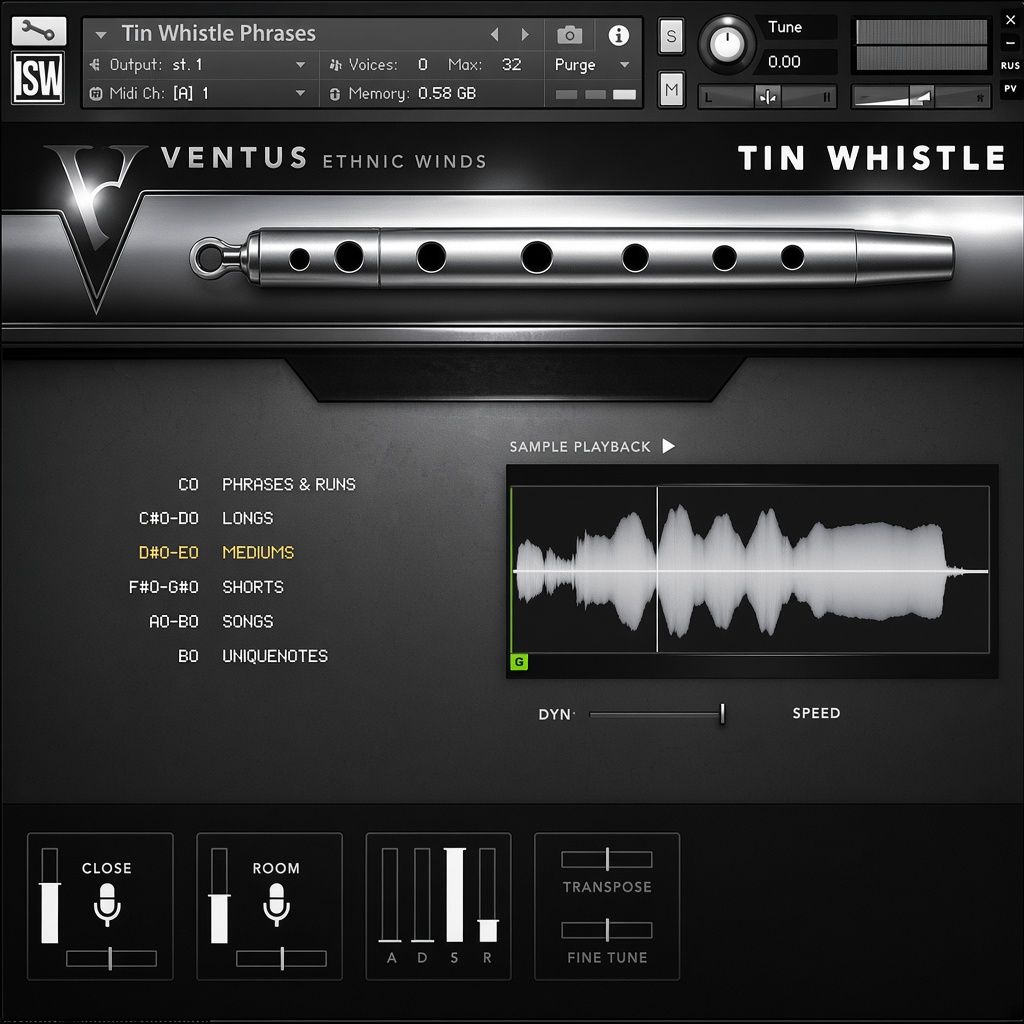The image size is (1024, 1024).
Task: Click the ISW logo badge
Action: pos(39,78)
